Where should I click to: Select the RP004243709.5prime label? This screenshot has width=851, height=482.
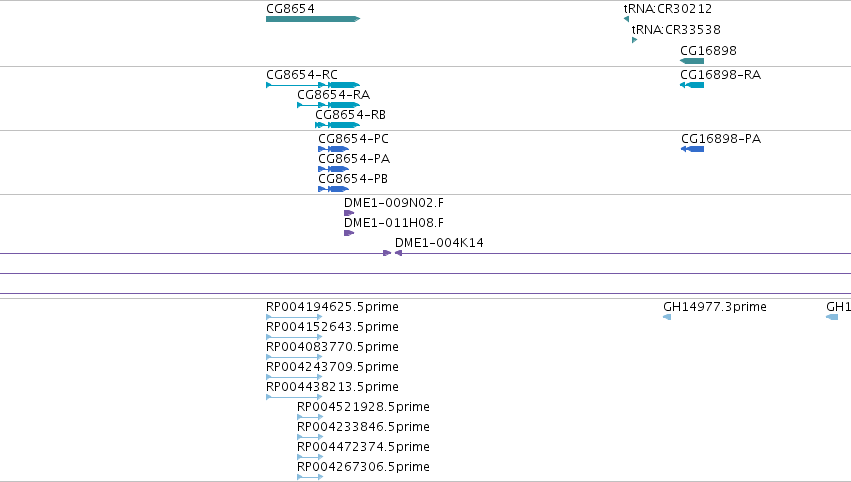pyautogui.click(x=332, y=367)
